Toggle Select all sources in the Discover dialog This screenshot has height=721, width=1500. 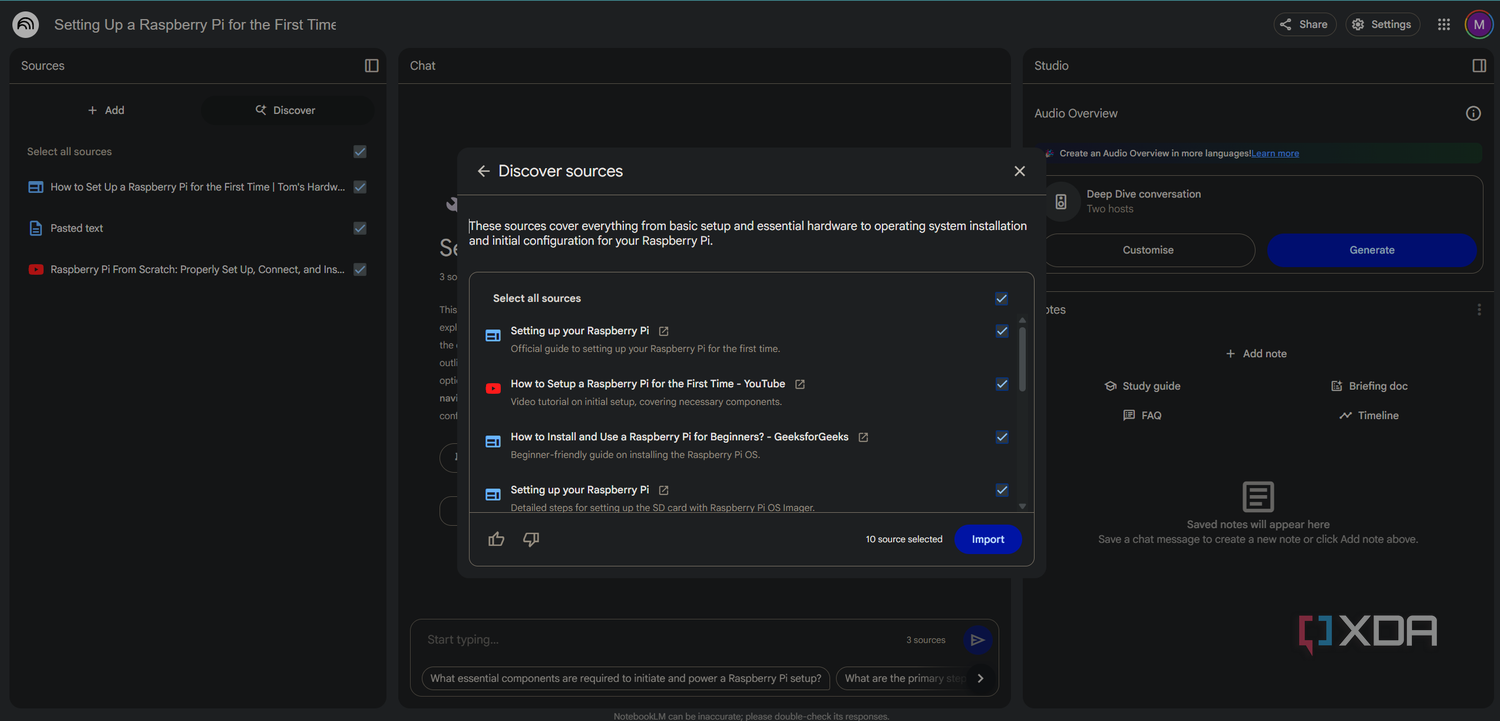tap(1001, 298)
